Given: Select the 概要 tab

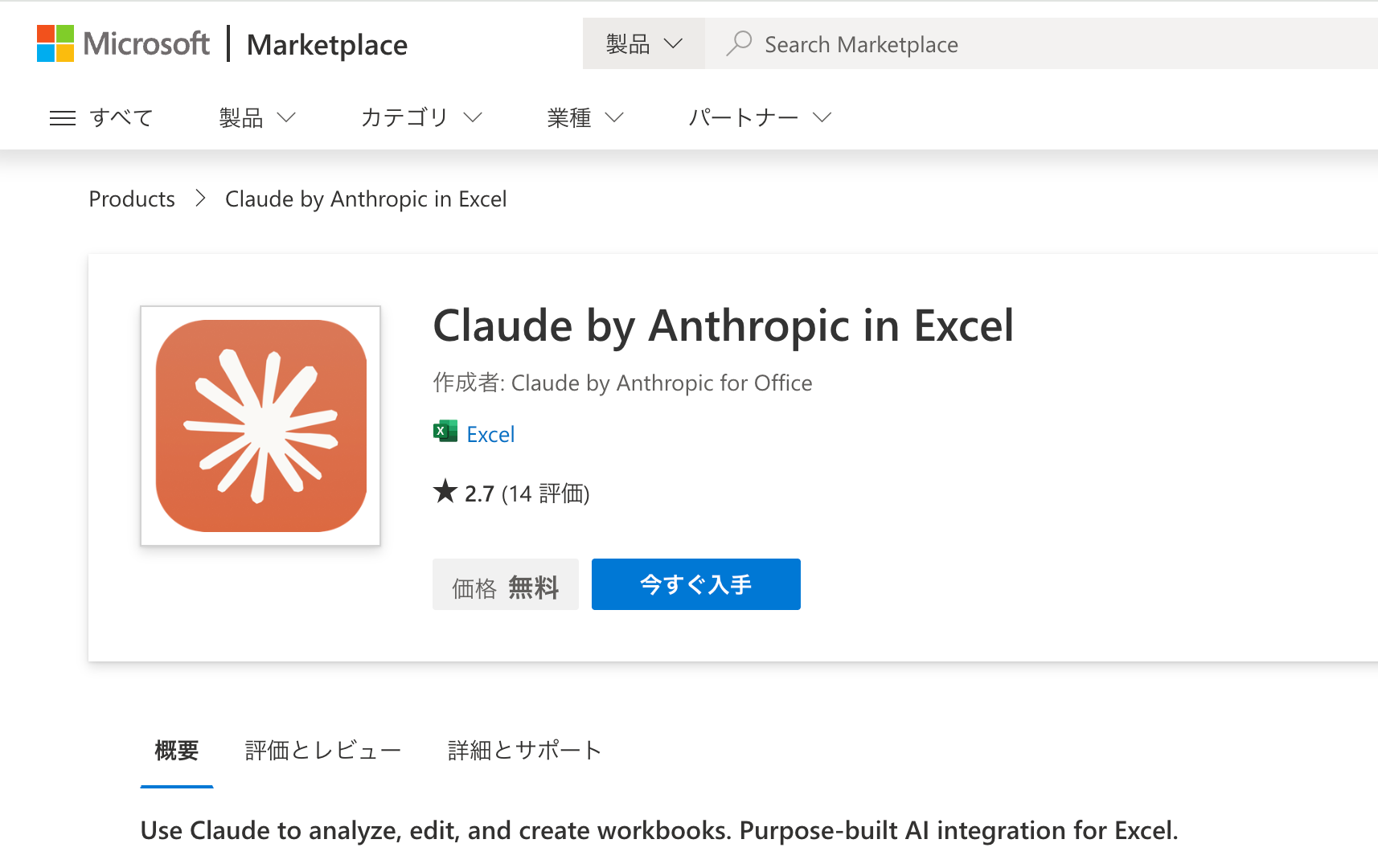Looking at the screenshot, I should coord(176,751).
